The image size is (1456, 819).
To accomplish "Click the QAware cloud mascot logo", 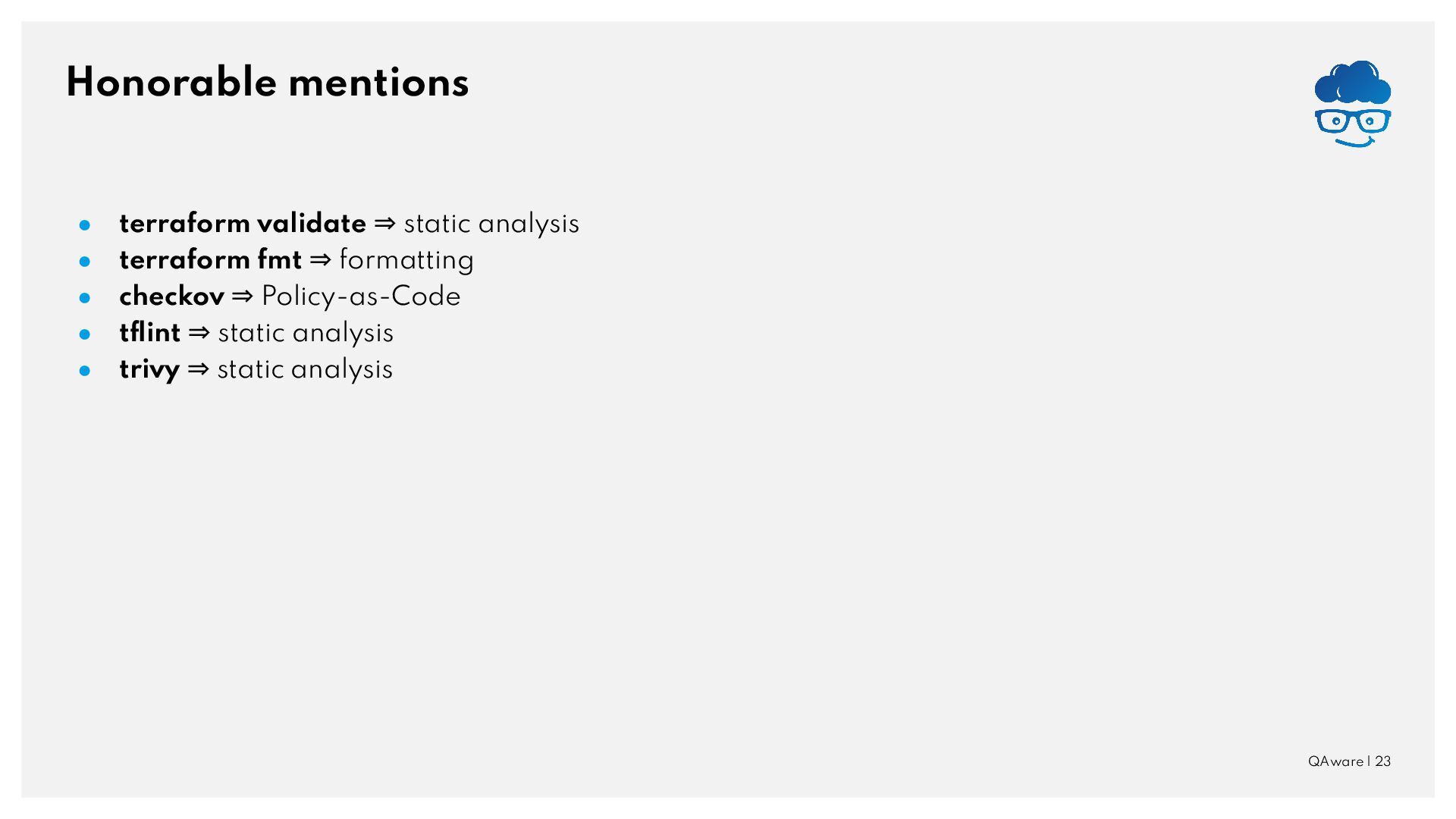I will click(x=1352, y=105).
